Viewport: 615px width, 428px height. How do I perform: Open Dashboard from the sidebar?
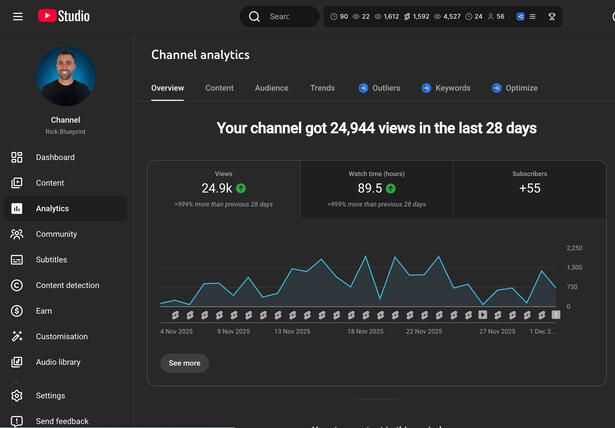pos(55,157)
